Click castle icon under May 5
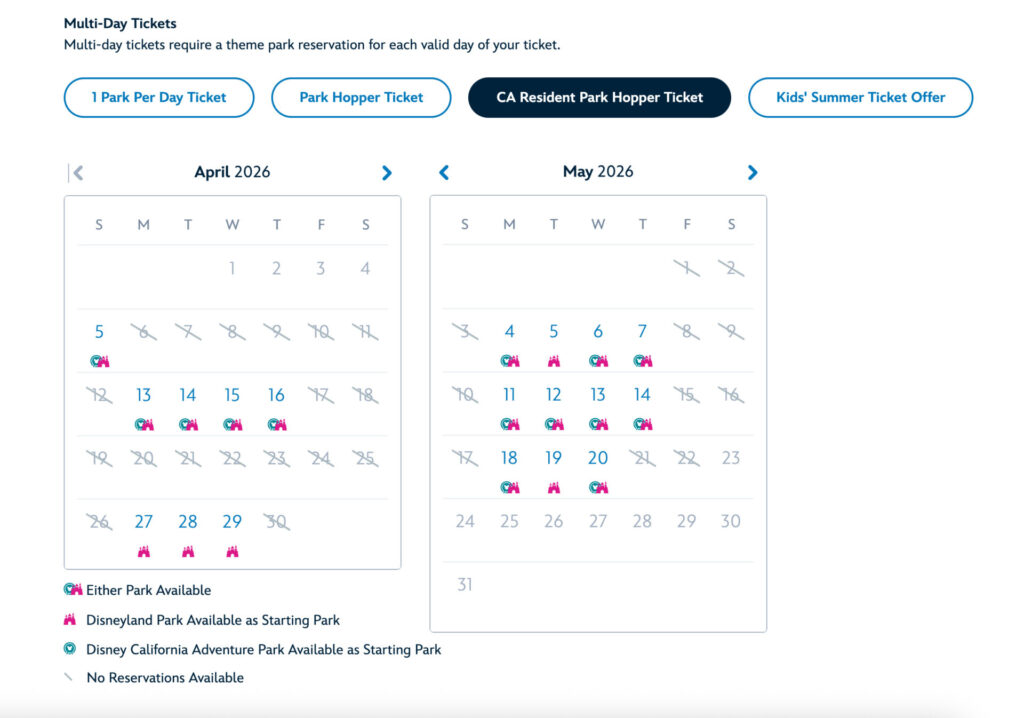 click(554, 361)
